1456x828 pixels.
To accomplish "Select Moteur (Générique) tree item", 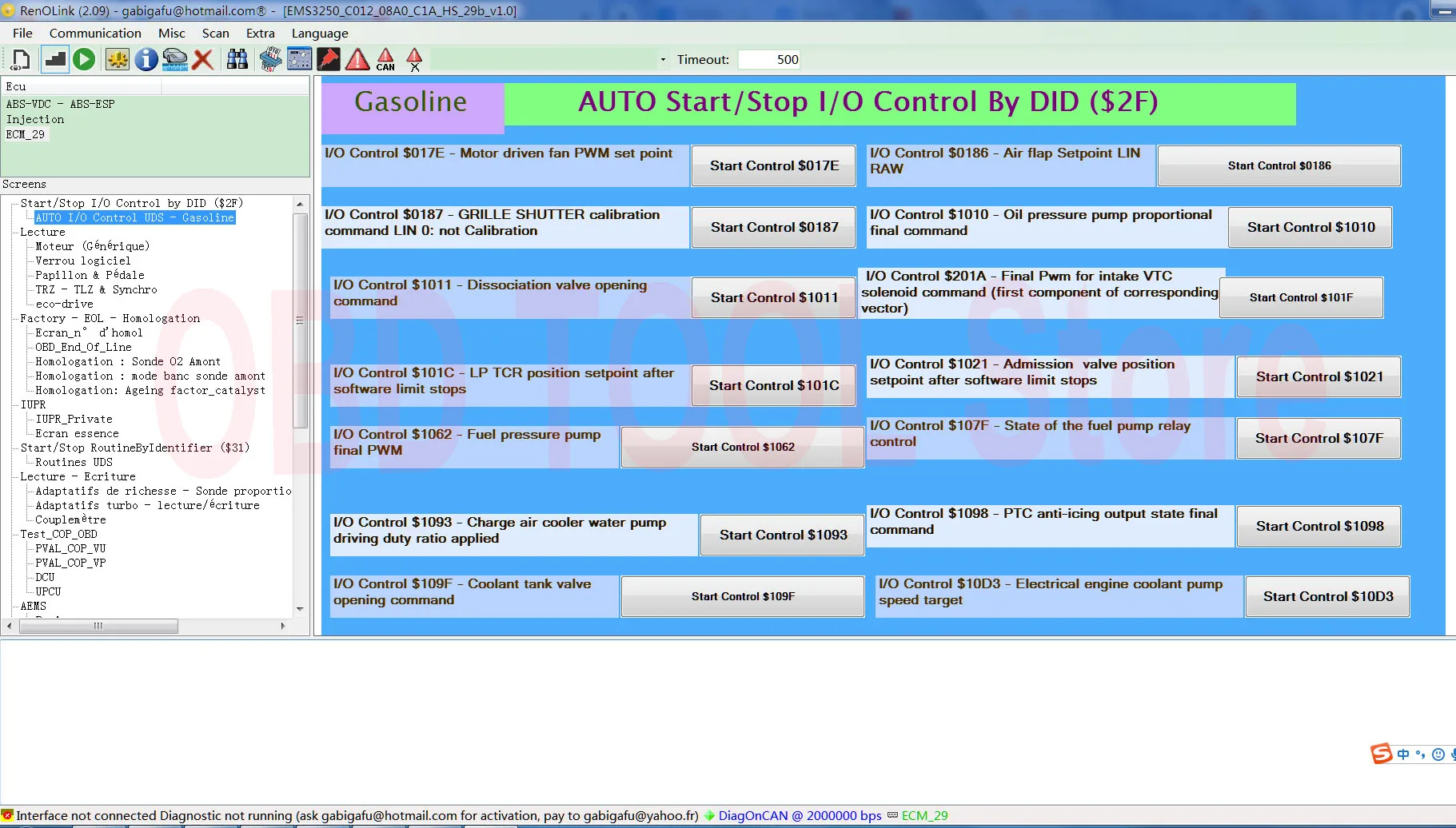I will [x=92, y=246].
